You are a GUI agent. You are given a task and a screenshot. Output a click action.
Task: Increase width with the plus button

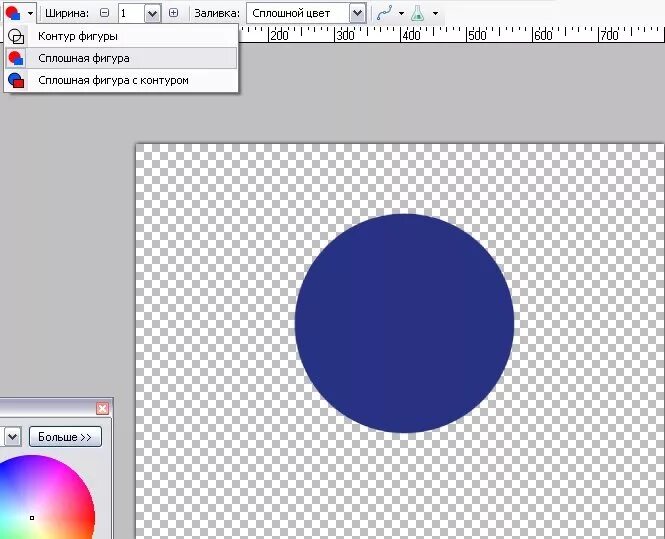[173, 13]
